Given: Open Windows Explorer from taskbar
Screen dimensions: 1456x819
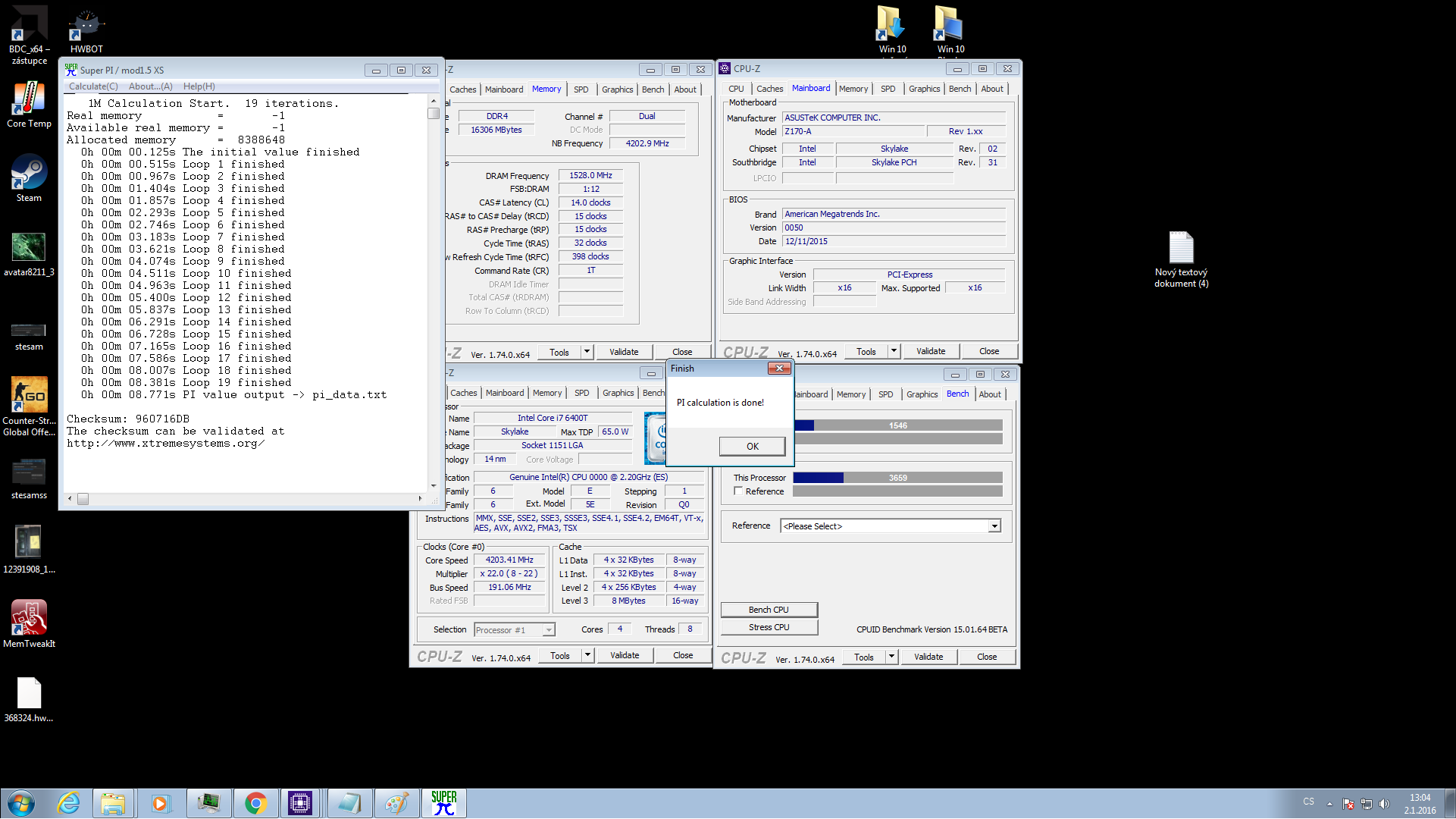Looking at the screenshot, I should (x=113, y=803).
